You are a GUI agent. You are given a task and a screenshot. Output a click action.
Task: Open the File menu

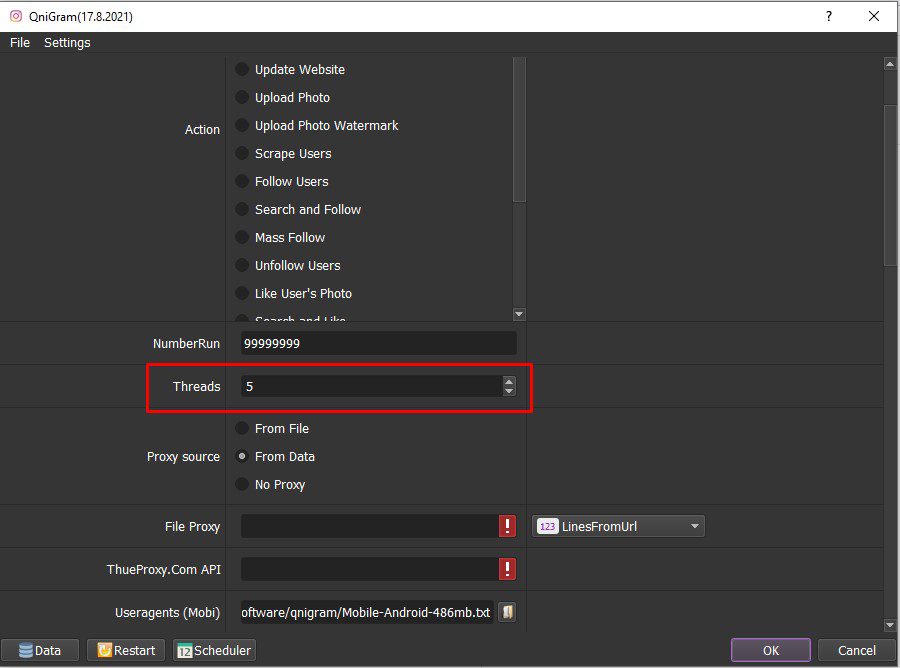point(20,42)
